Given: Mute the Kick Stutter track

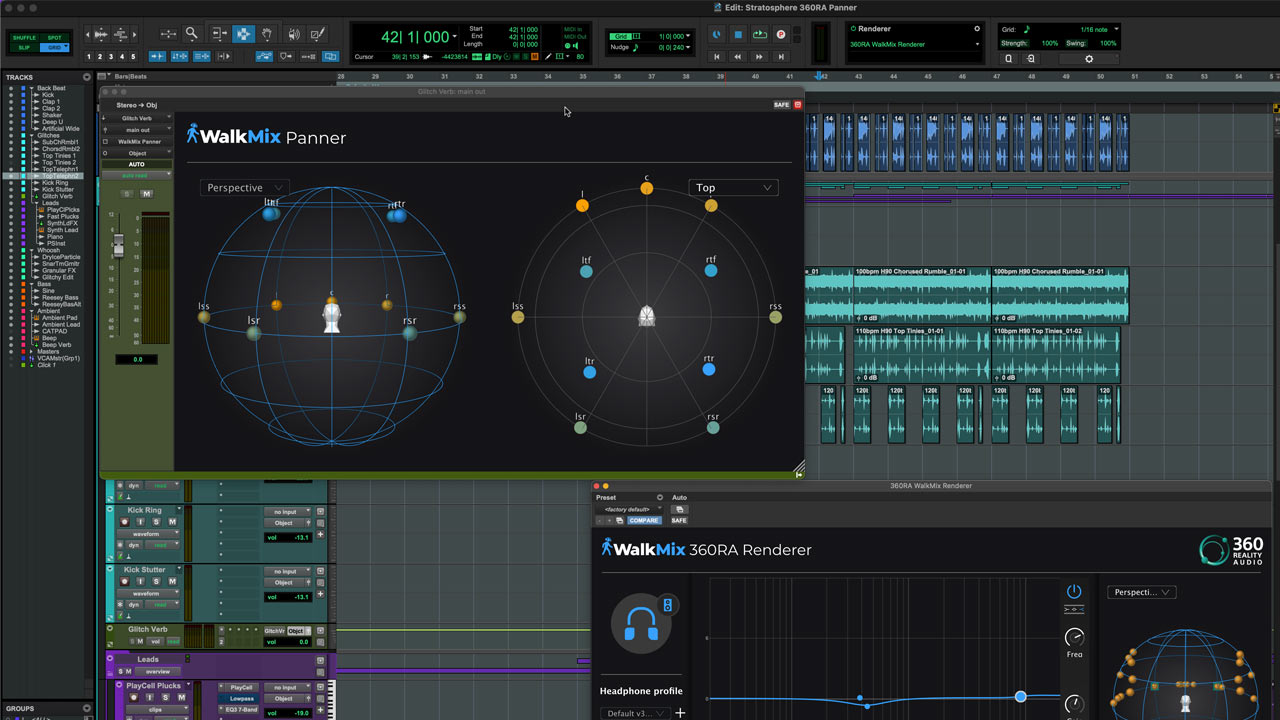Looking at the screenshot, I should (x=172, y=581).
